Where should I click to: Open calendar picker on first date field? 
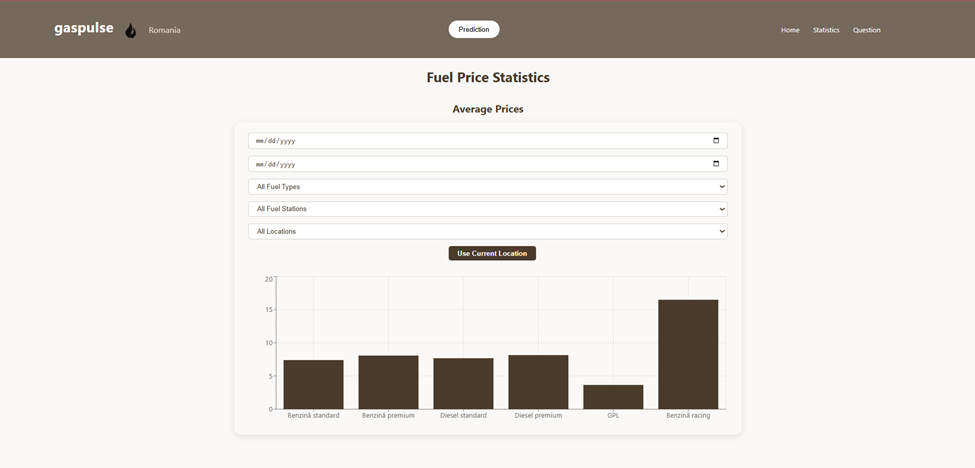click(716, 141)
